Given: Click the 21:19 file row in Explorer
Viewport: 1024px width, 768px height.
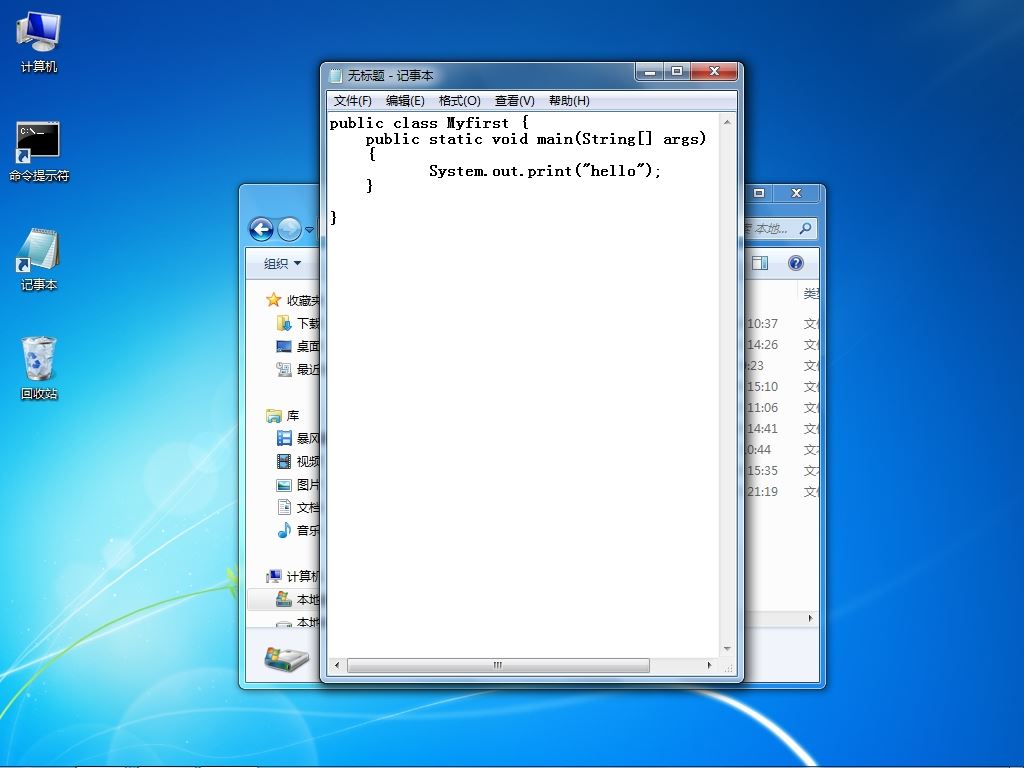Looking at the screenshot, I should coord(782,491).
